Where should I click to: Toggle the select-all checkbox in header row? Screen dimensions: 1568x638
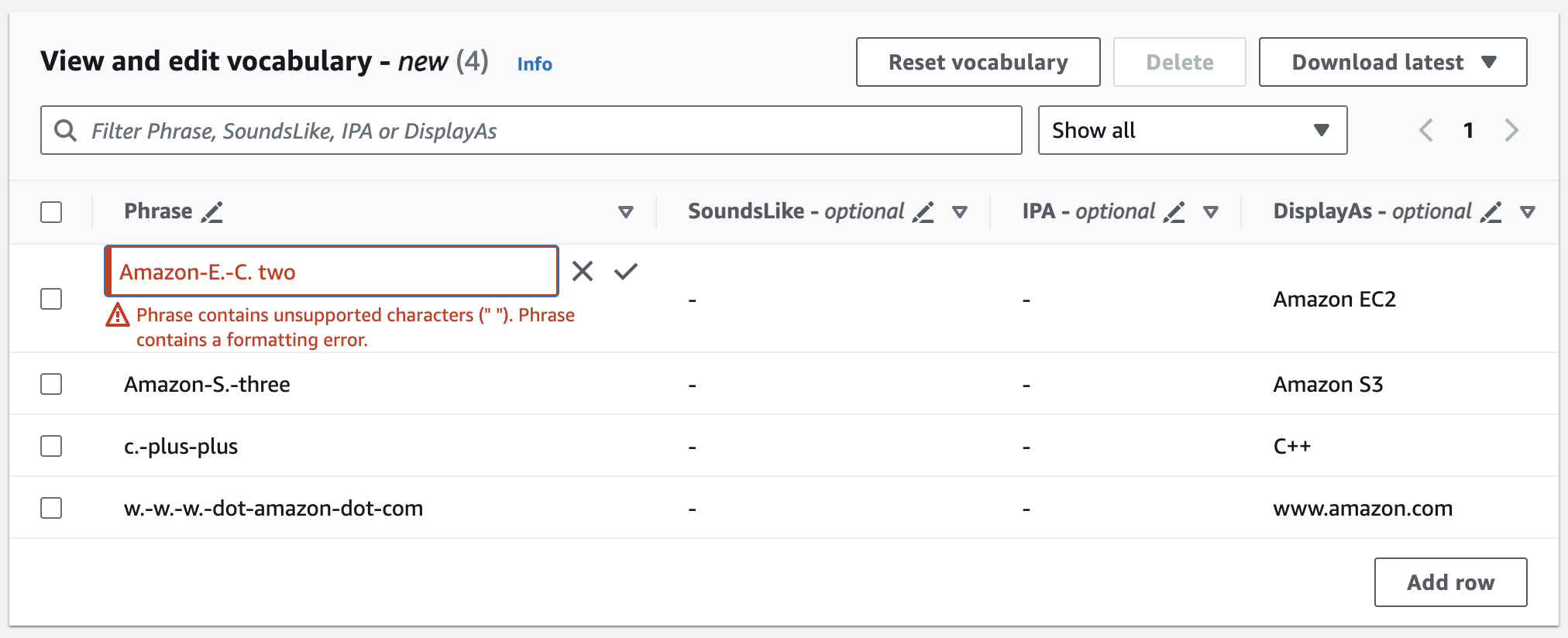pos(51,212)
